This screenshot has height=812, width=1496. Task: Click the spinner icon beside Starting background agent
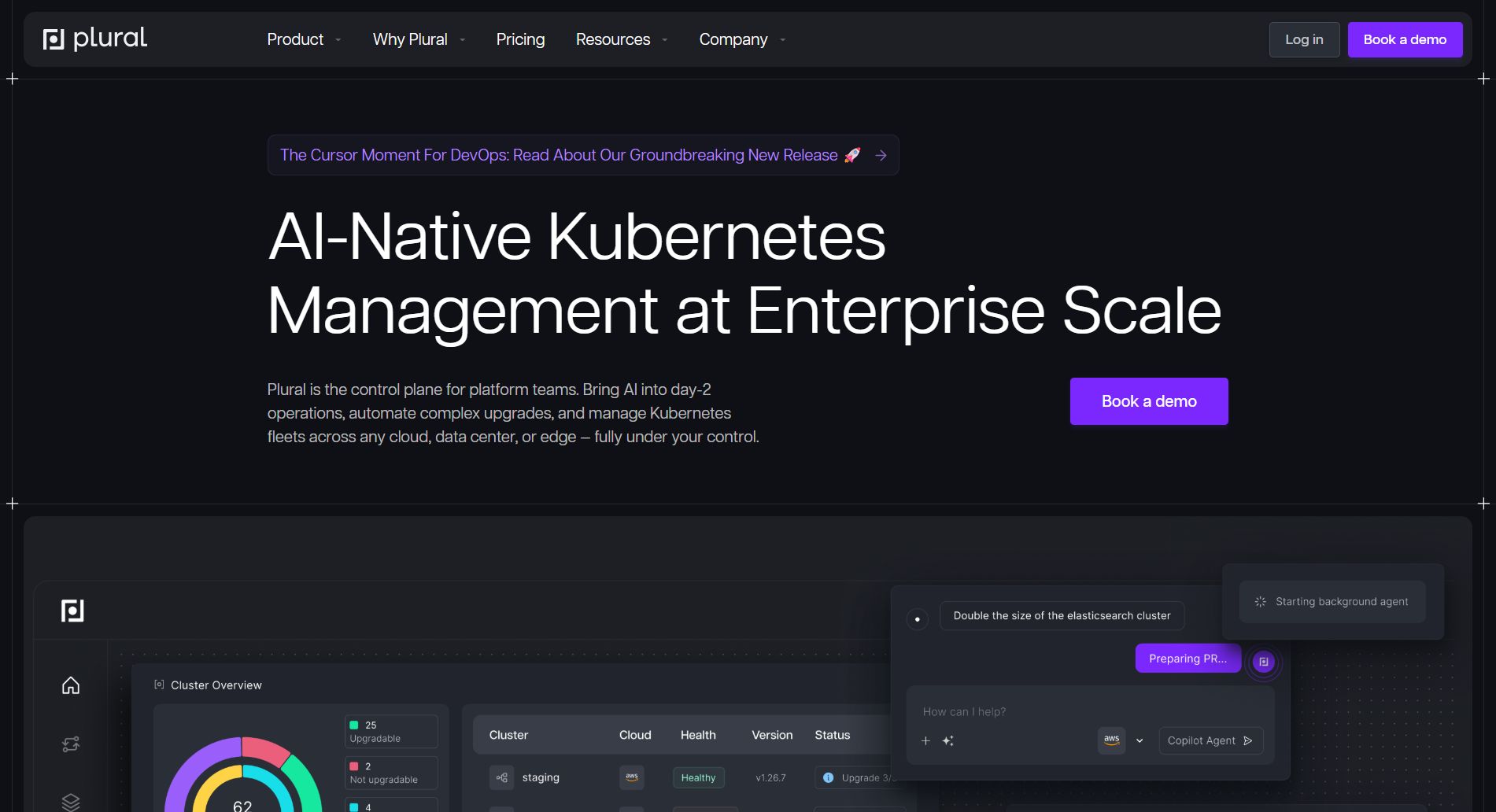click(1260, 602)
